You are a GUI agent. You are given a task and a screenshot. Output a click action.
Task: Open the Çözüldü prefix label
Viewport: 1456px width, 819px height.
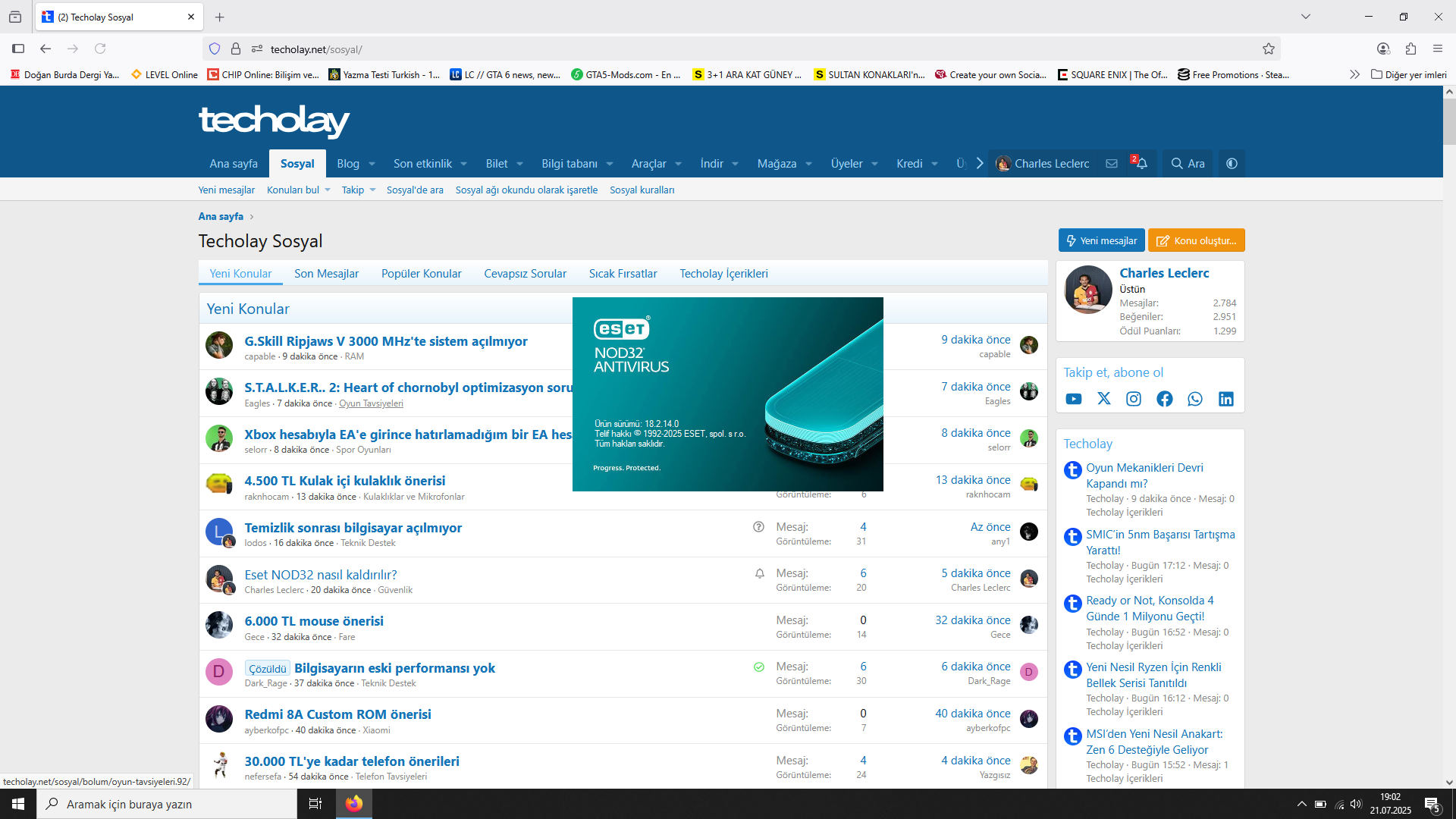point(268,669)
